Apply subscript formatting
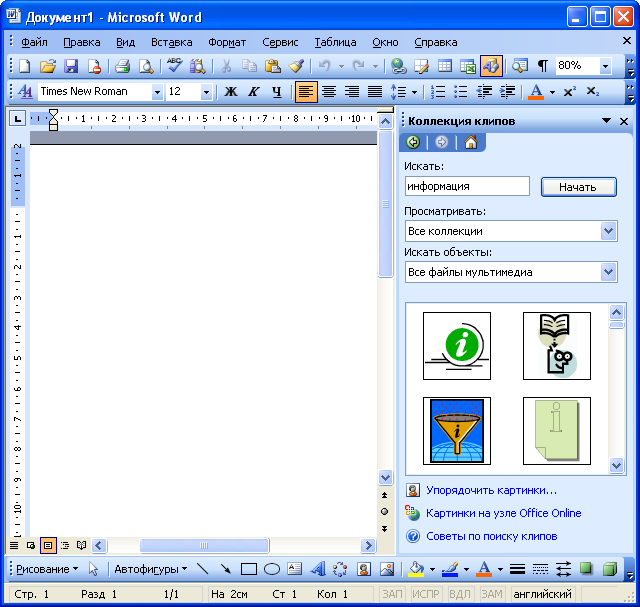Viewport: 640px width, 607px height. pyautogui.click(x=593, y=91)
